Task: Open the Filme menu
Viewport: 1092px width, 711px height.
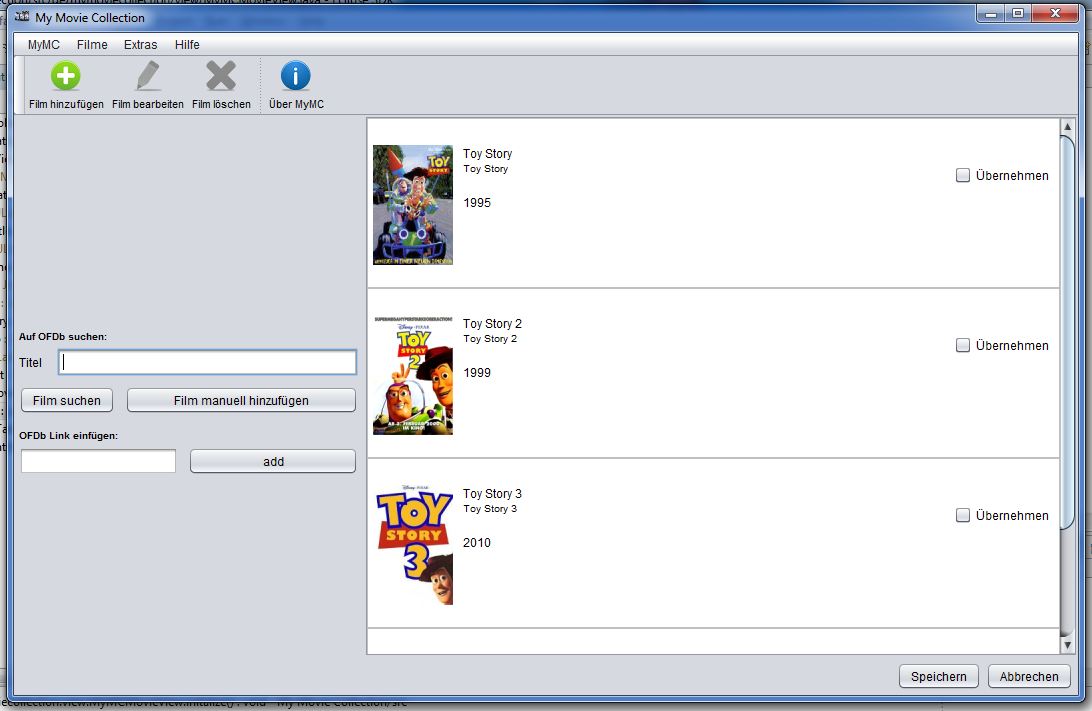Action: (x=92, y=45)
